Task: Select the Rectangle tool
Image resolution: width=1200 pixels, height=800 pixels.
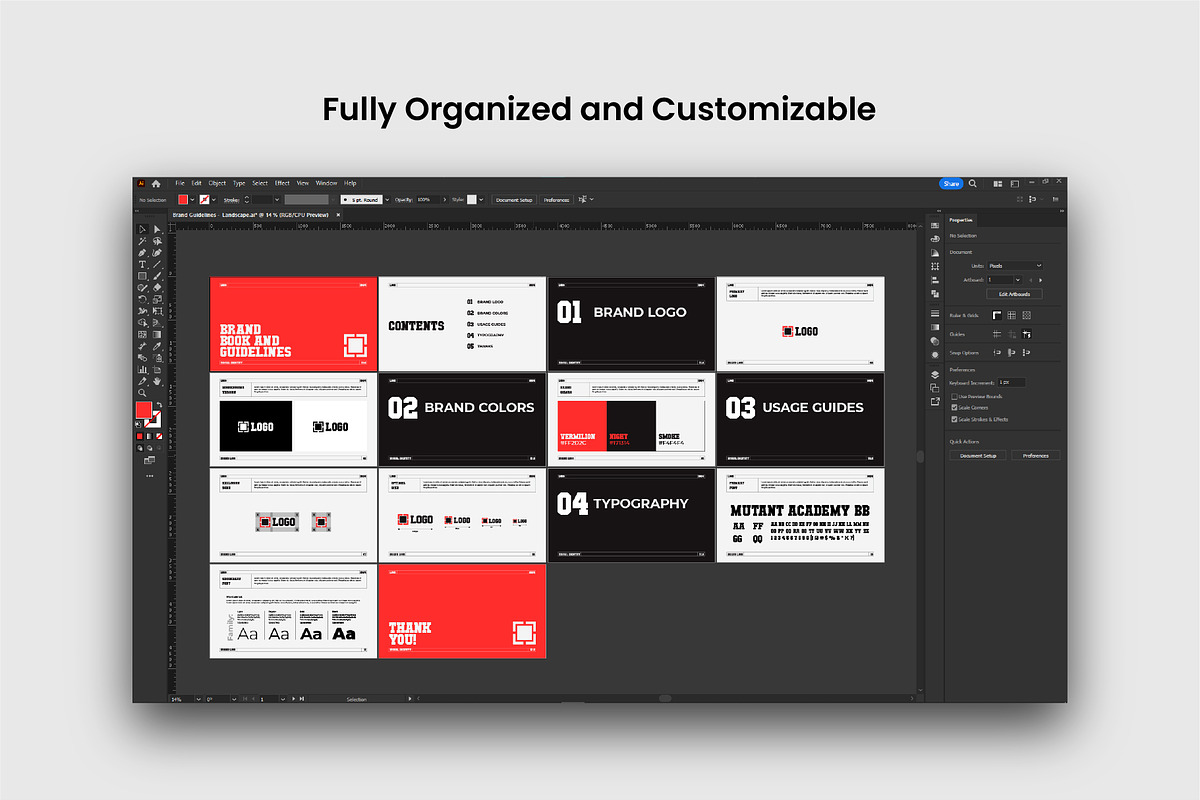Action: coord(142,276)
